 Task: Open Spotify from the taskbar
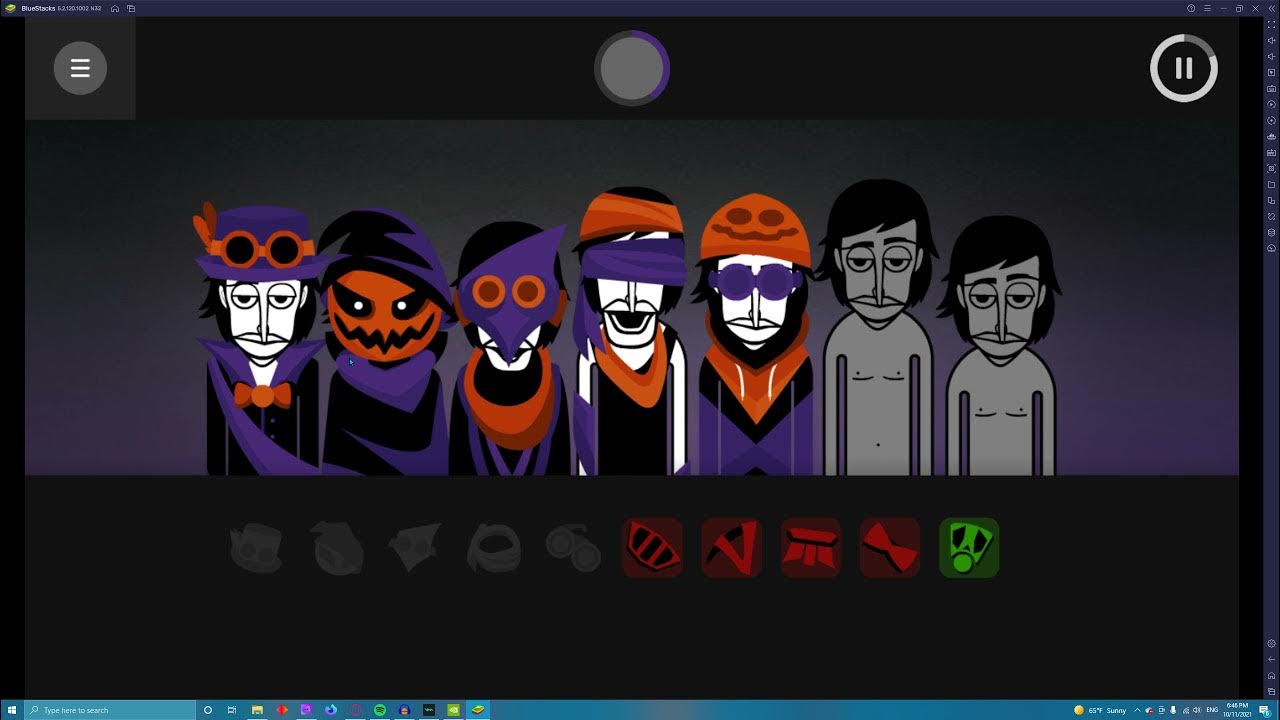click(380, 710)
